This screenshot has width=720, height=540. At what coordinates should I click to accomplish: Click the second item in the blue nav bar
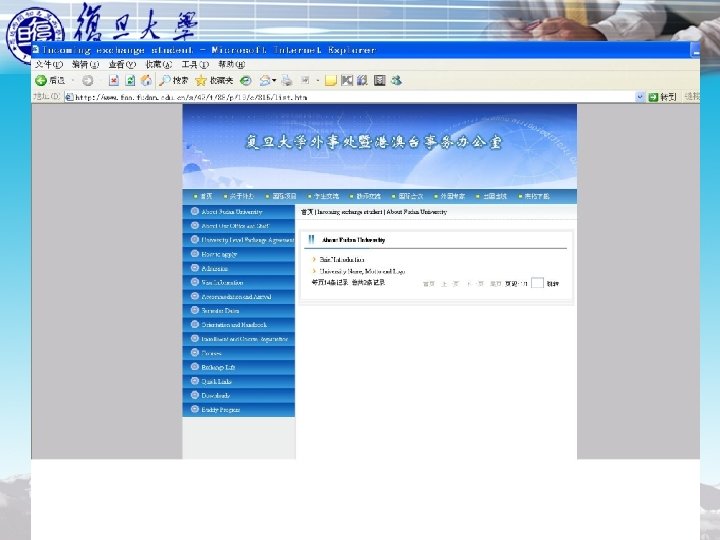[242, 196]
